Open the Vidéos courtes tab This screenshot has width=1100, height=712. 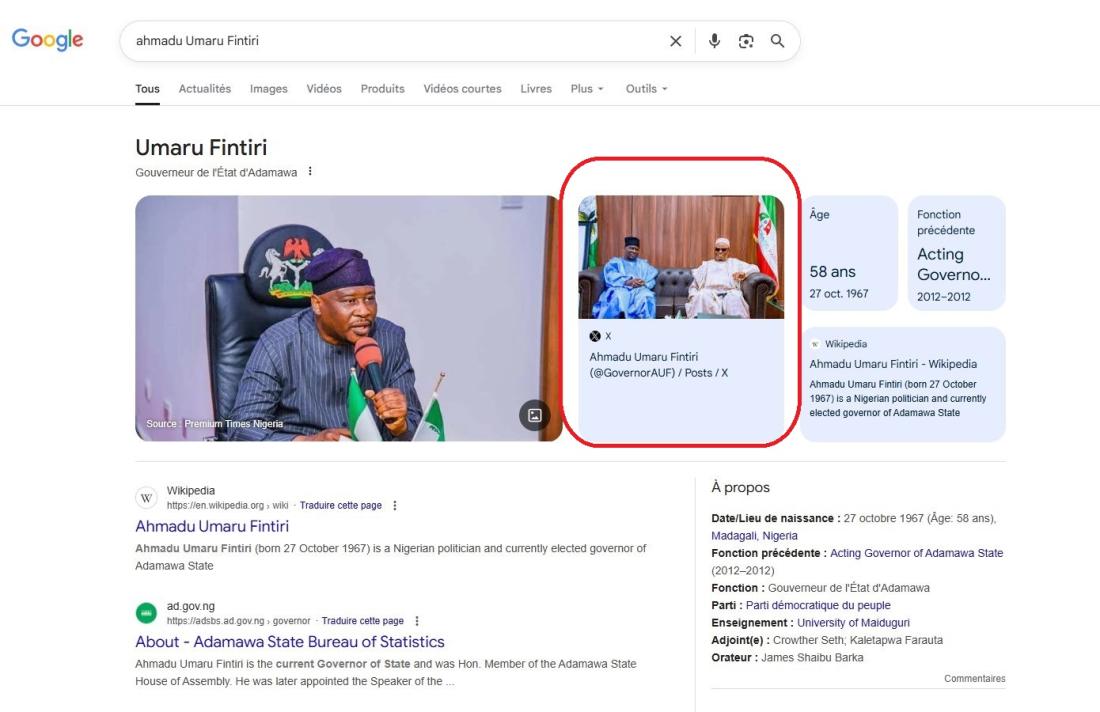[462, 89]
